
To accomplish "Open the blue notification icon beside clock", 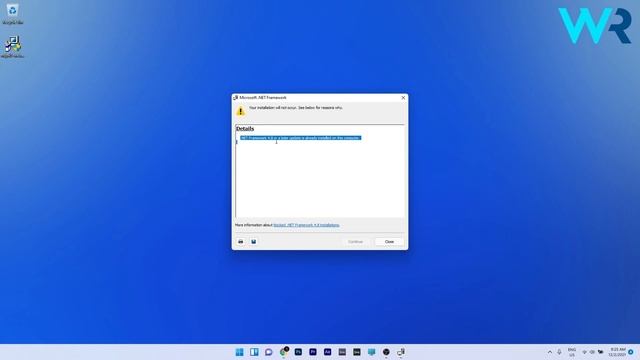I will (x=631, y=352).
